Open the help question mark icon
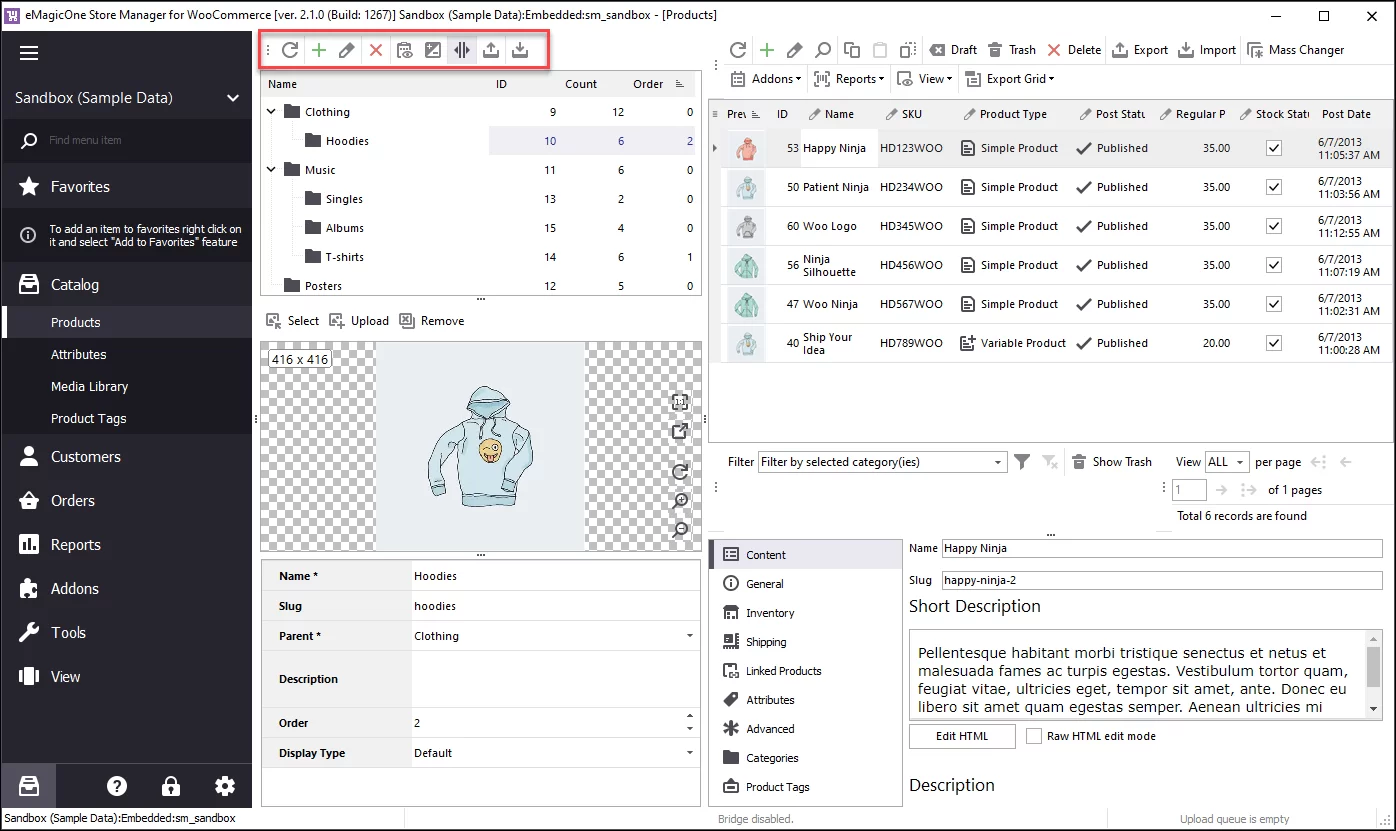The width and height of the screenshot is (1396, 831). pyautogui.click(x=117, y=786)
